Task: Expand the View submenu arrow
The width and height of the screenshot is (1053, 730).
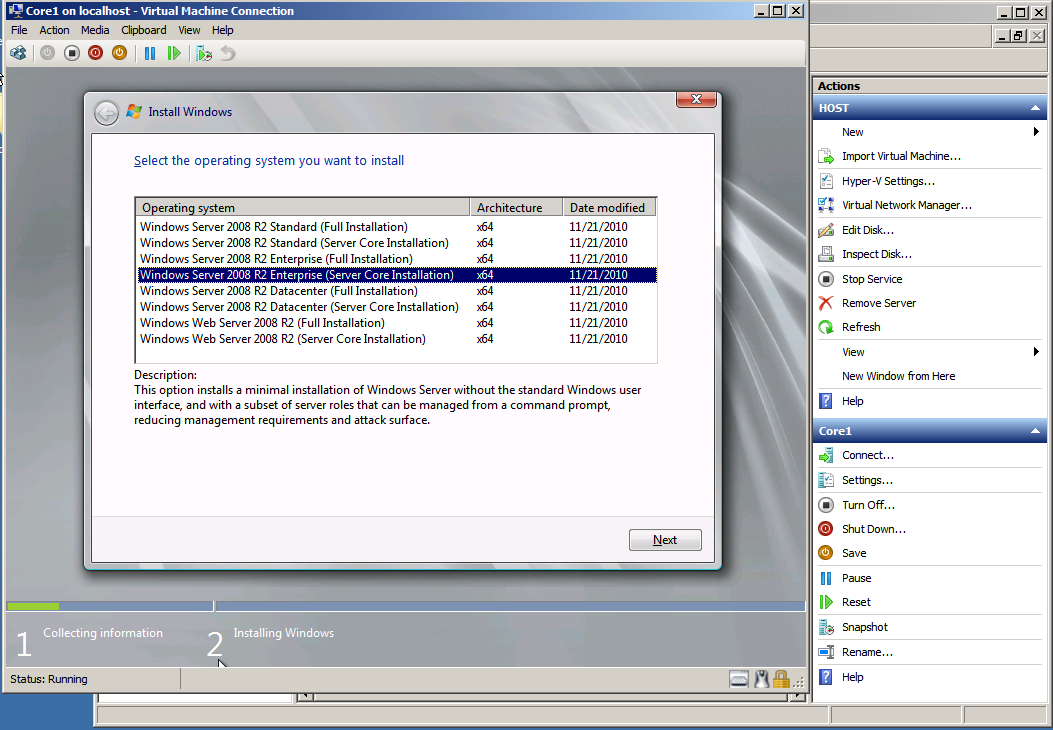Action: 1036,352
